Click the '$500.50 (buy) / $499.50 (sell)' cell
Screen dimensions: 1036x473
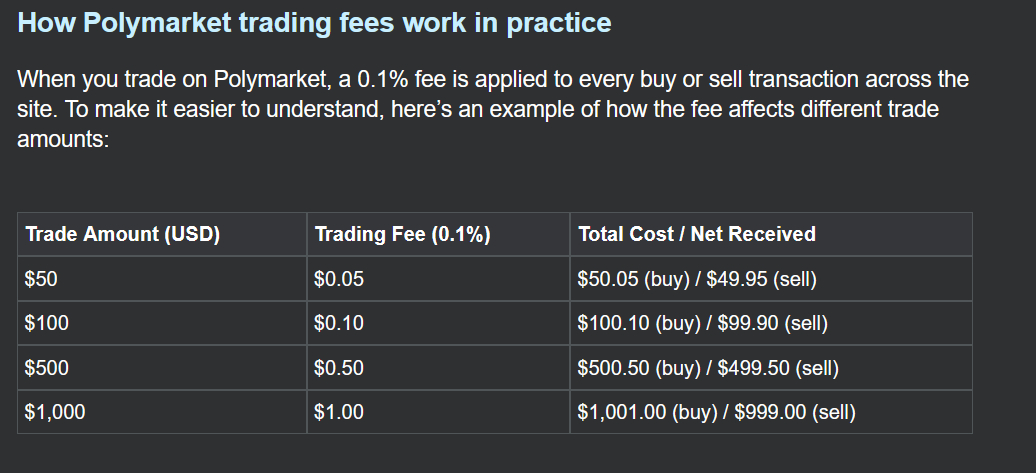pos(708,368)
